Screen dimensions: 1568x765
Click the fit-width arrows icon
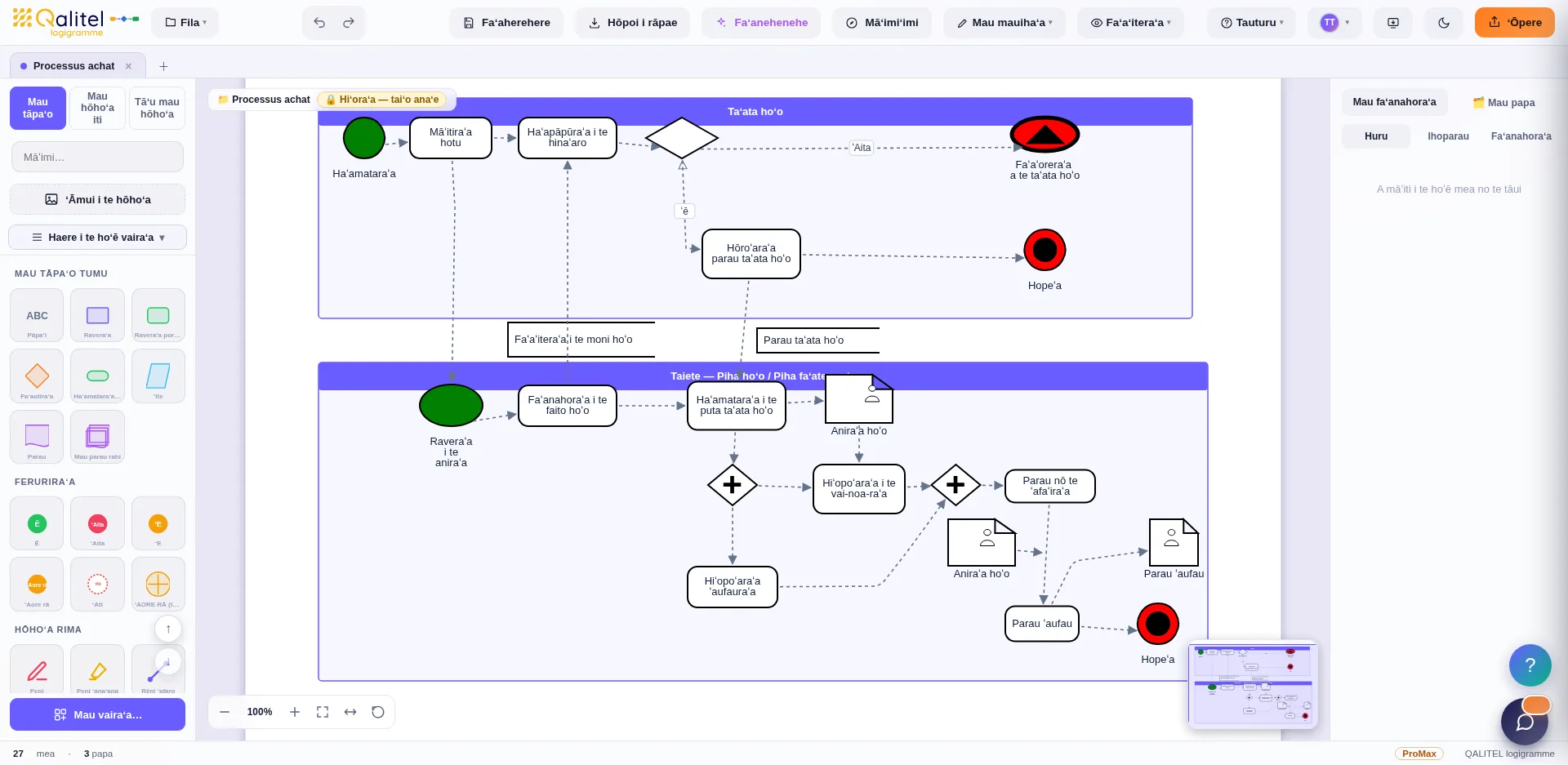tap(350, 712)
